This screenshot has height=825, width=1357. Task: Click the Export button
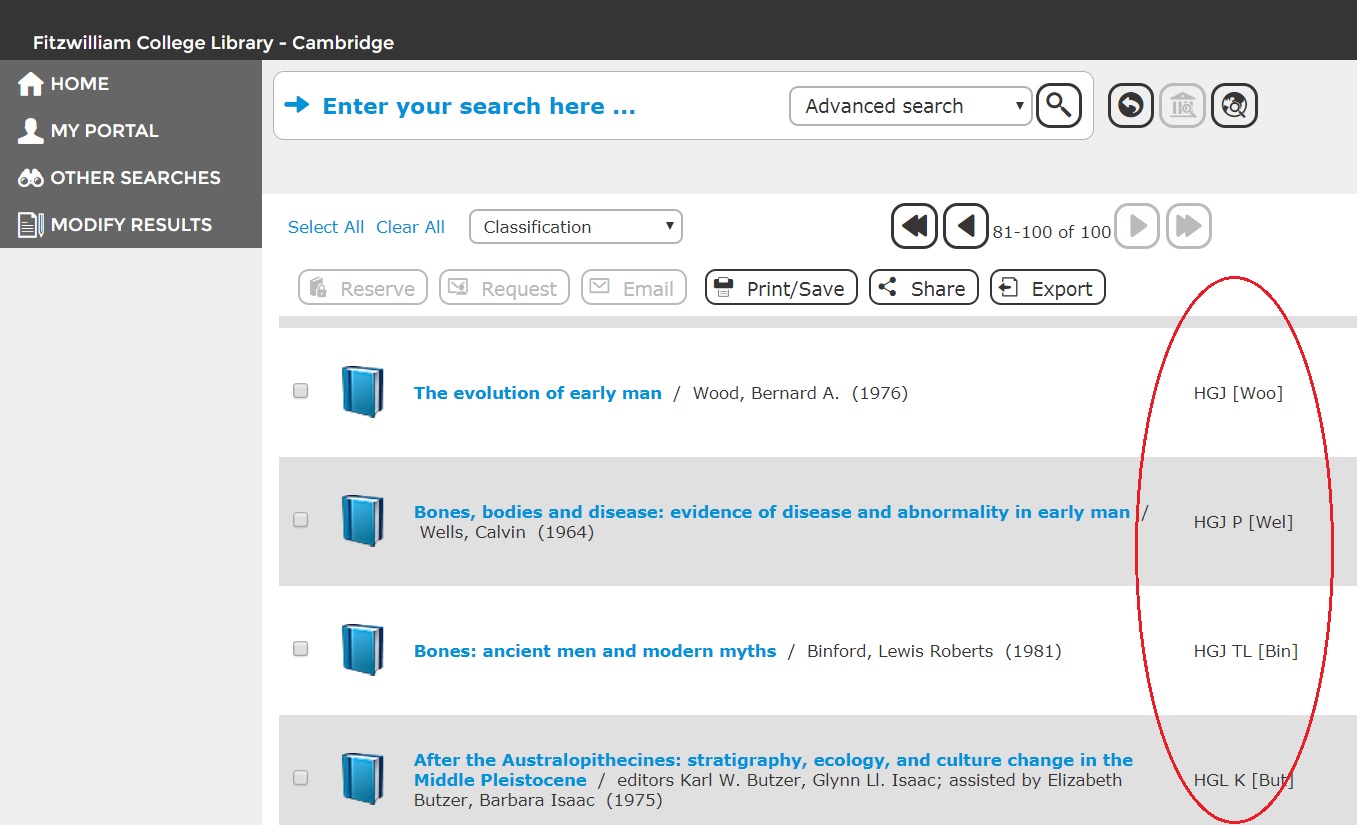(1048, 288)
